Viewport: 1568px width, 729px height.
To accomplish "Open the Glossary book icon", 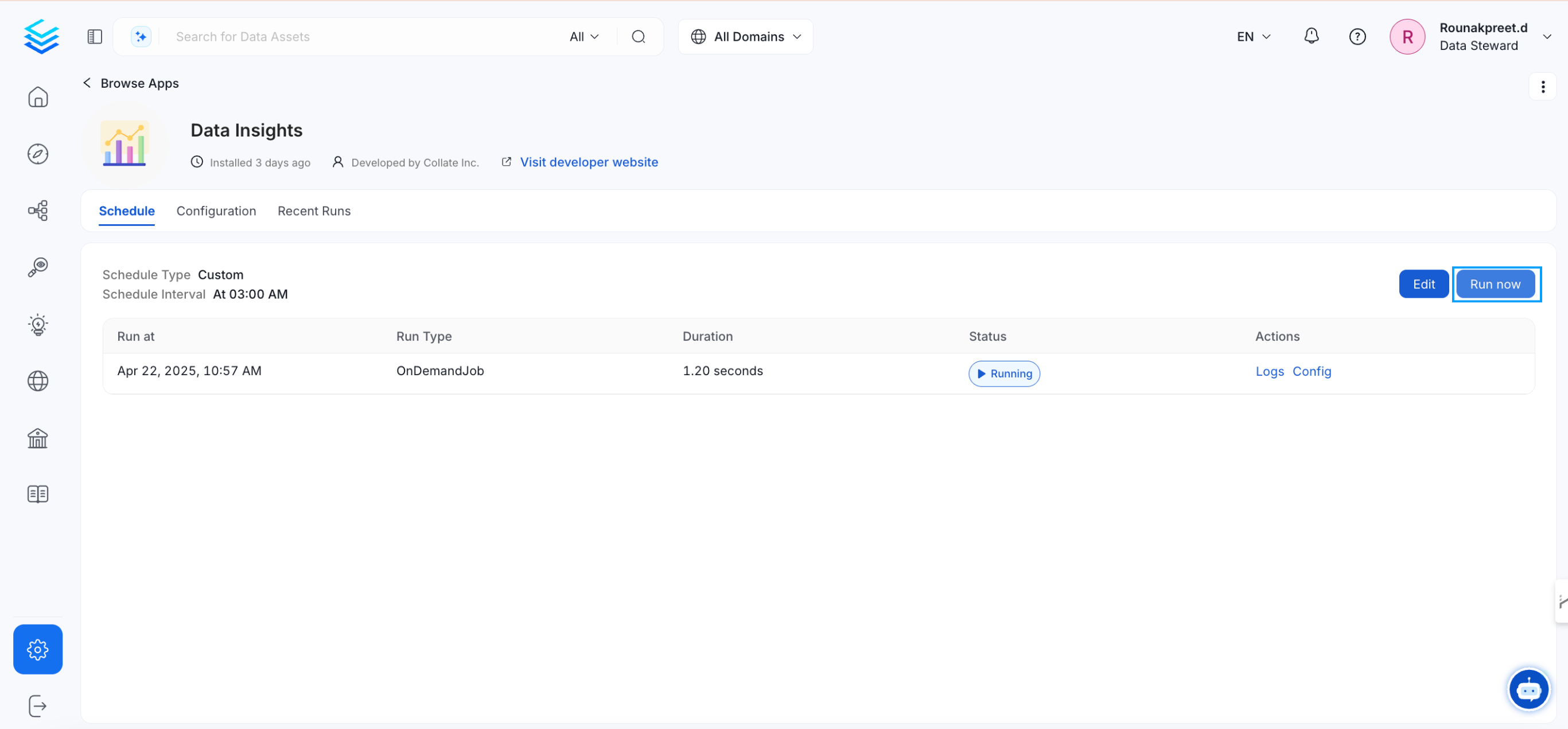I will 38,493.
